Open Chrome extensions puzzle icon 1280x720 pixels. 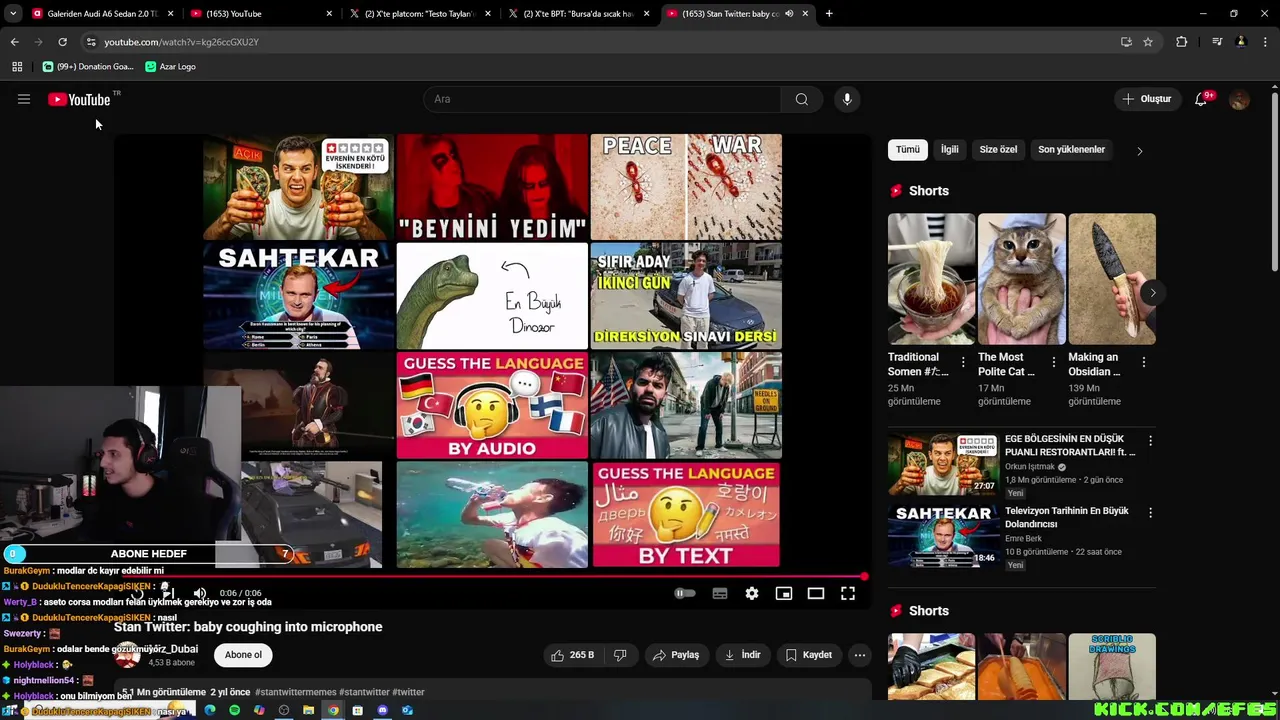coord(1182,42)
